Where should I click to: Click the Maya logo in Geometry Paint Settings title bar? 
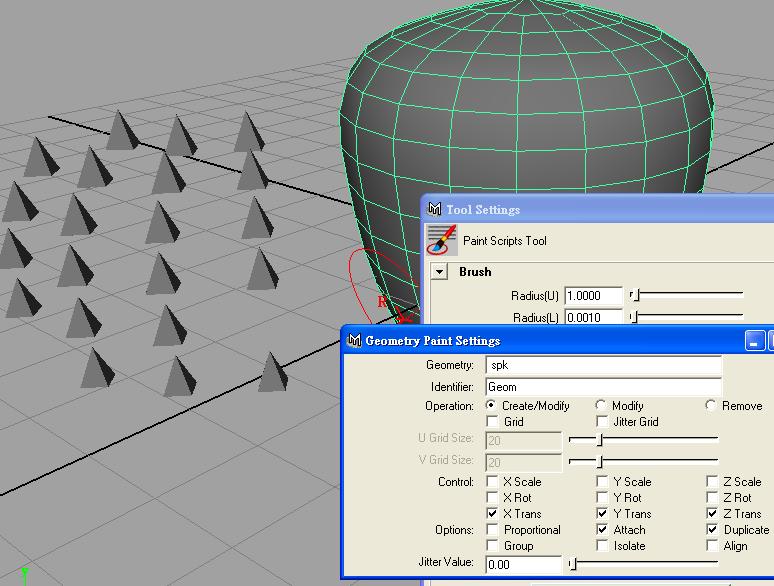(354, 340)
